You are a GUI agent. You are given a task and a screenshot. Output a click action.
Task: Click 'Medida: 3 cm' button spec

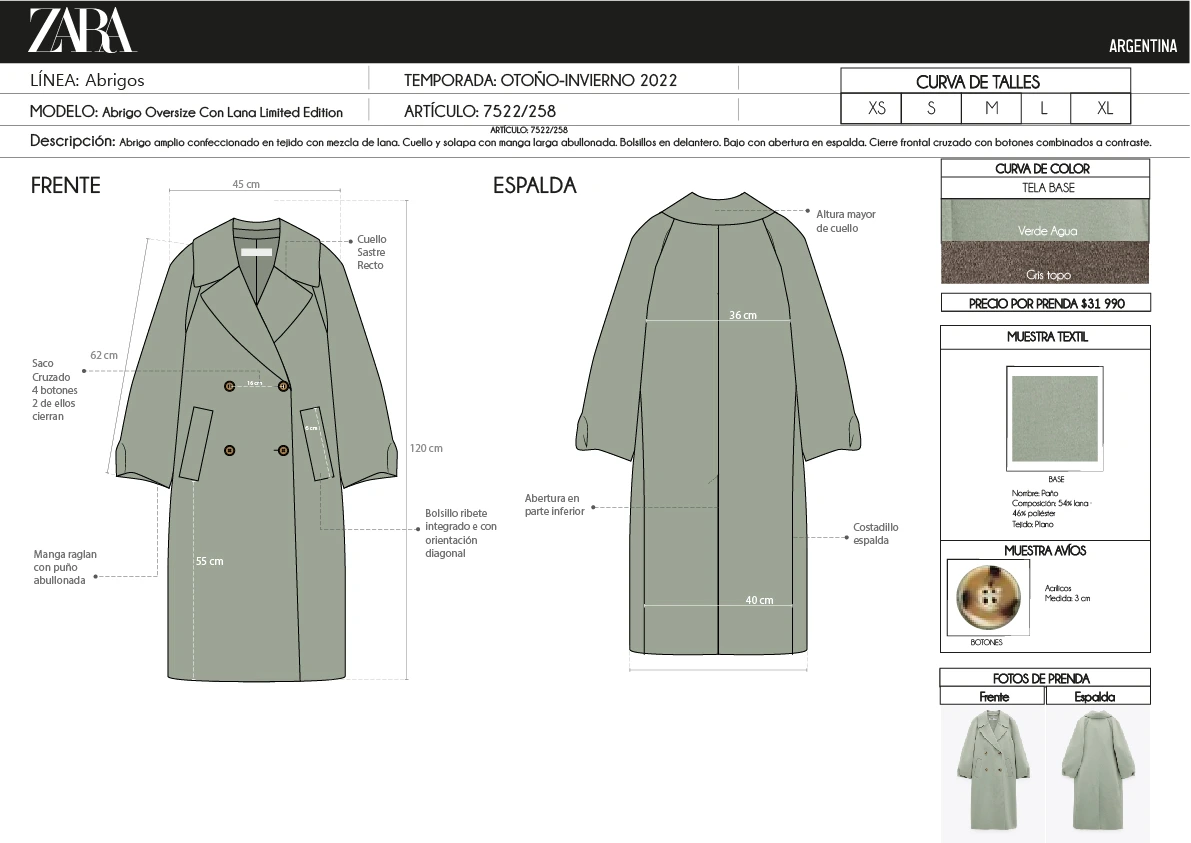(x=1067, y=598)
